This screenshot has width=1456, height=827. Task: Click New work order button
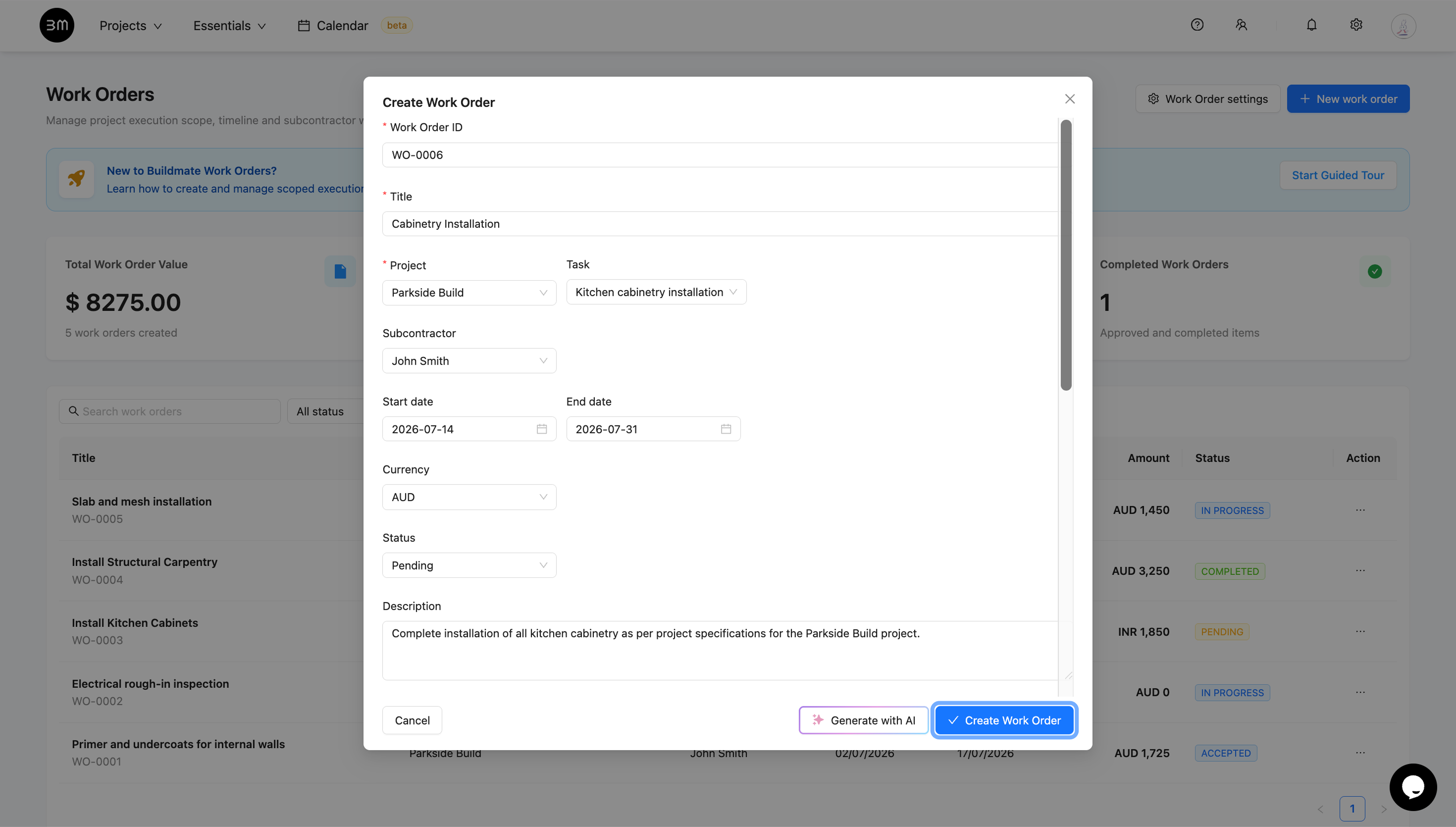pyautogui.click(x=1348, y=99)
